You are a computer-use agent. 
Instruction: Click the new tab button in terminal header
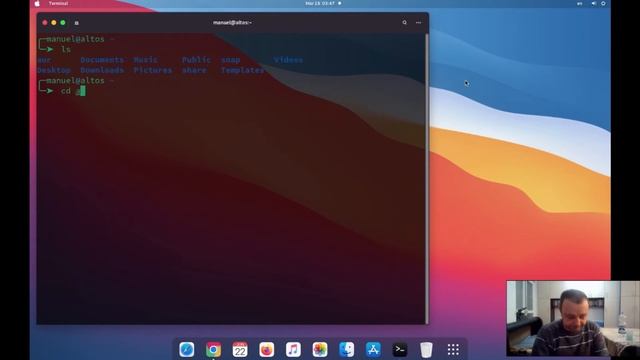[x=77, y=23]
